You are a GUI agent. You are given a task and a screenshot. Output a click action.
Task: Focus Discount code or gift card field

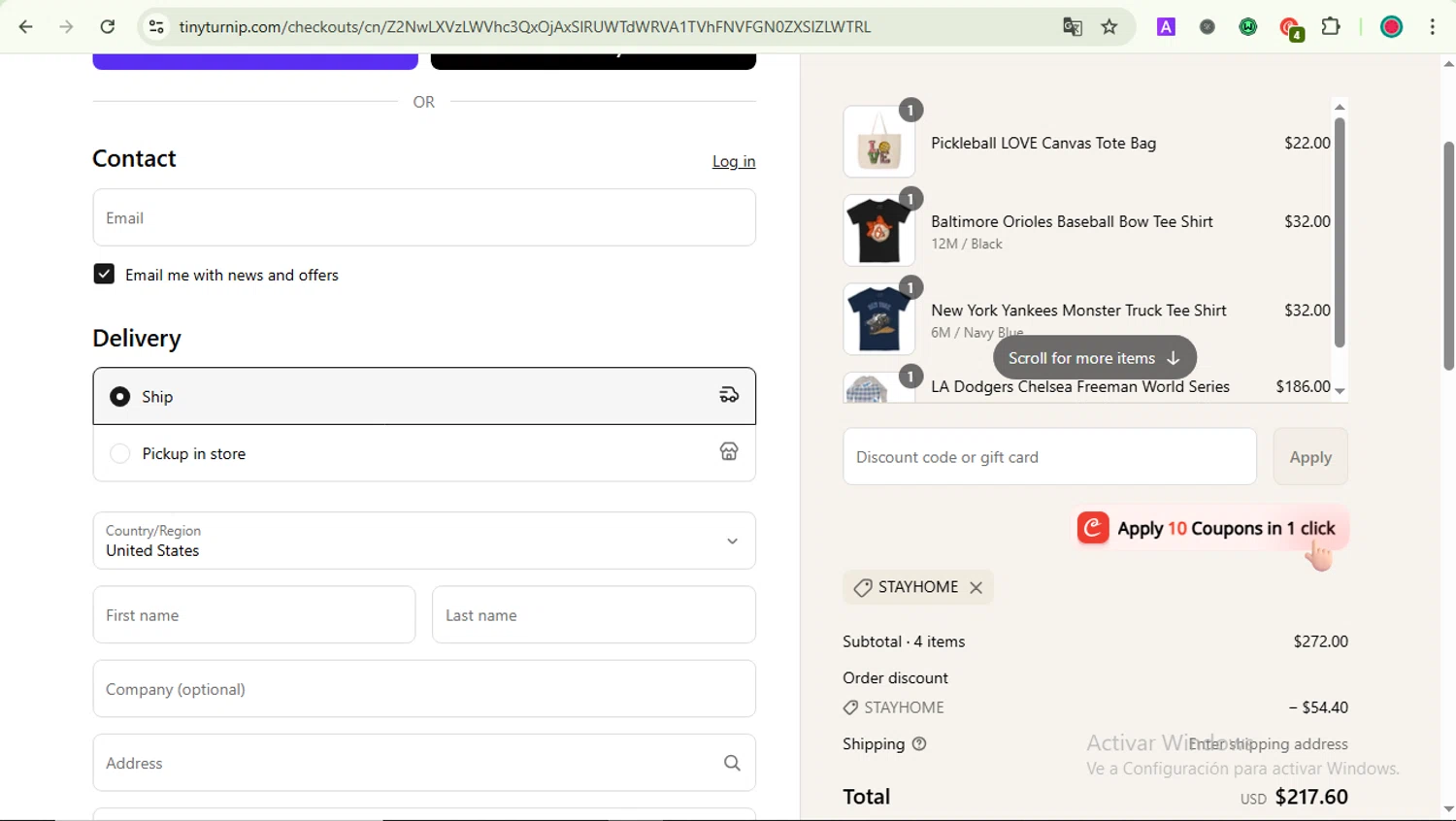(x=1049, y=456)
